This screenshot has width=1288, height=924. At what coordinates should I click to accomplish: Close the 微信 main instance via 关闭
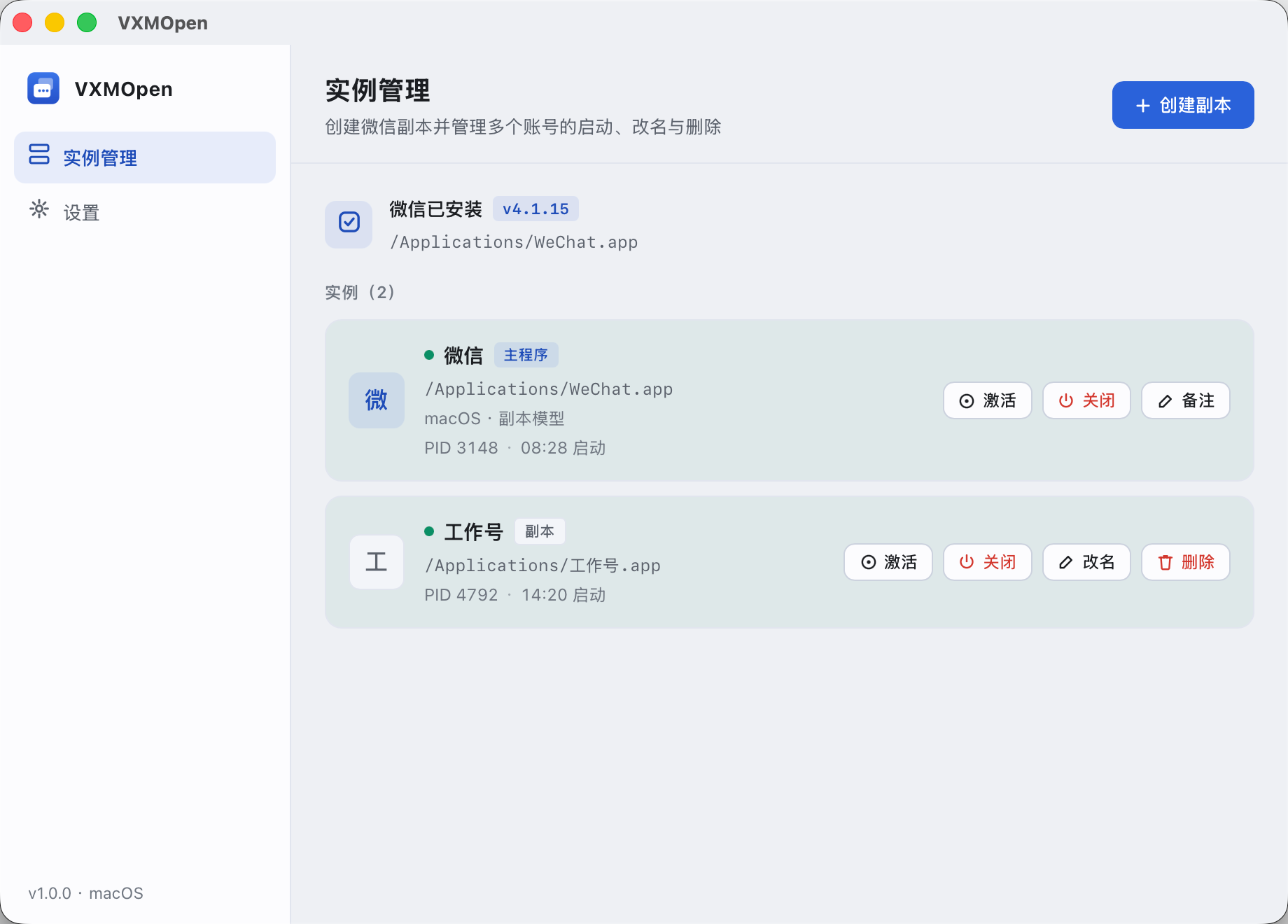[1086, 400]
